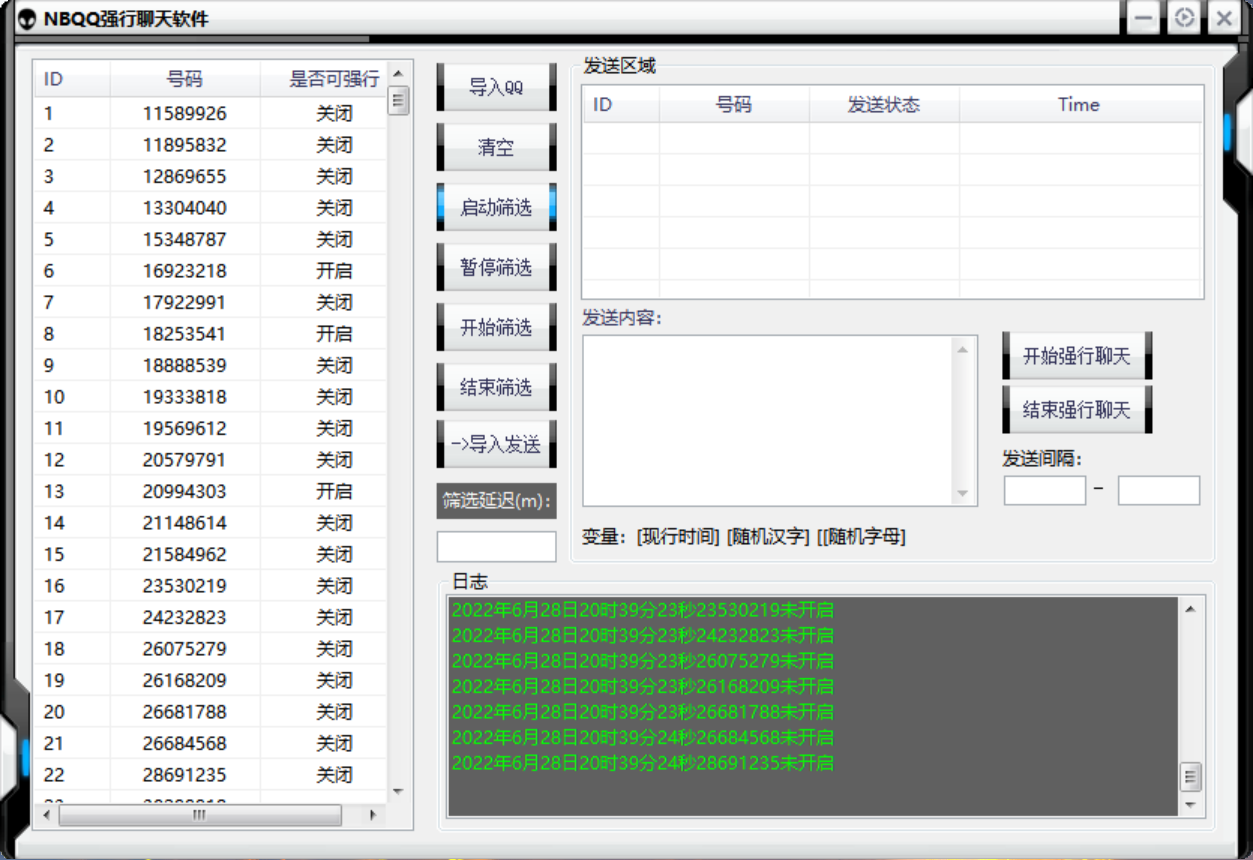Screen dimensions: 1253x860
Task: Pause filtering with 暂停筛选
Action: [x=496, y=268]
